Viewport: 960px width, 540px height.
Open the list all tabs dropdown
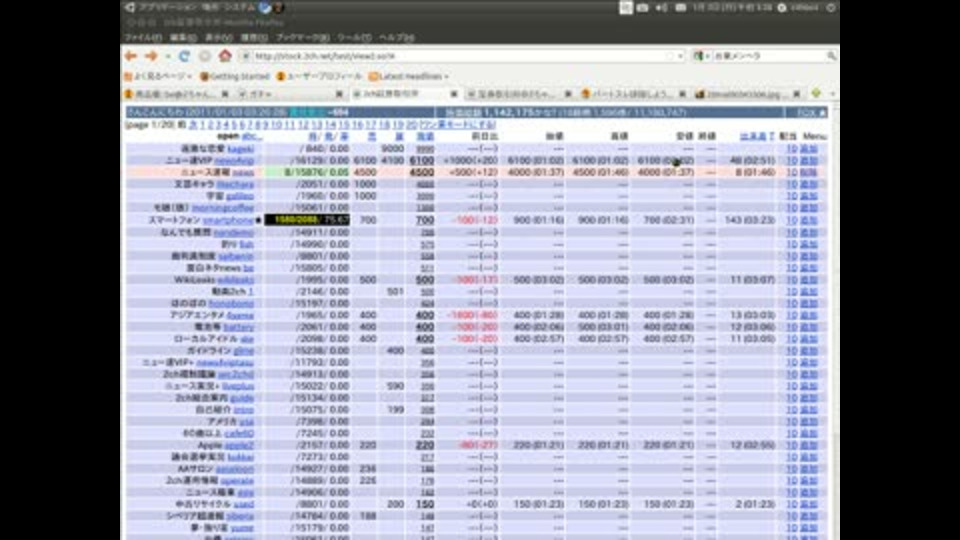click(832, 94)
